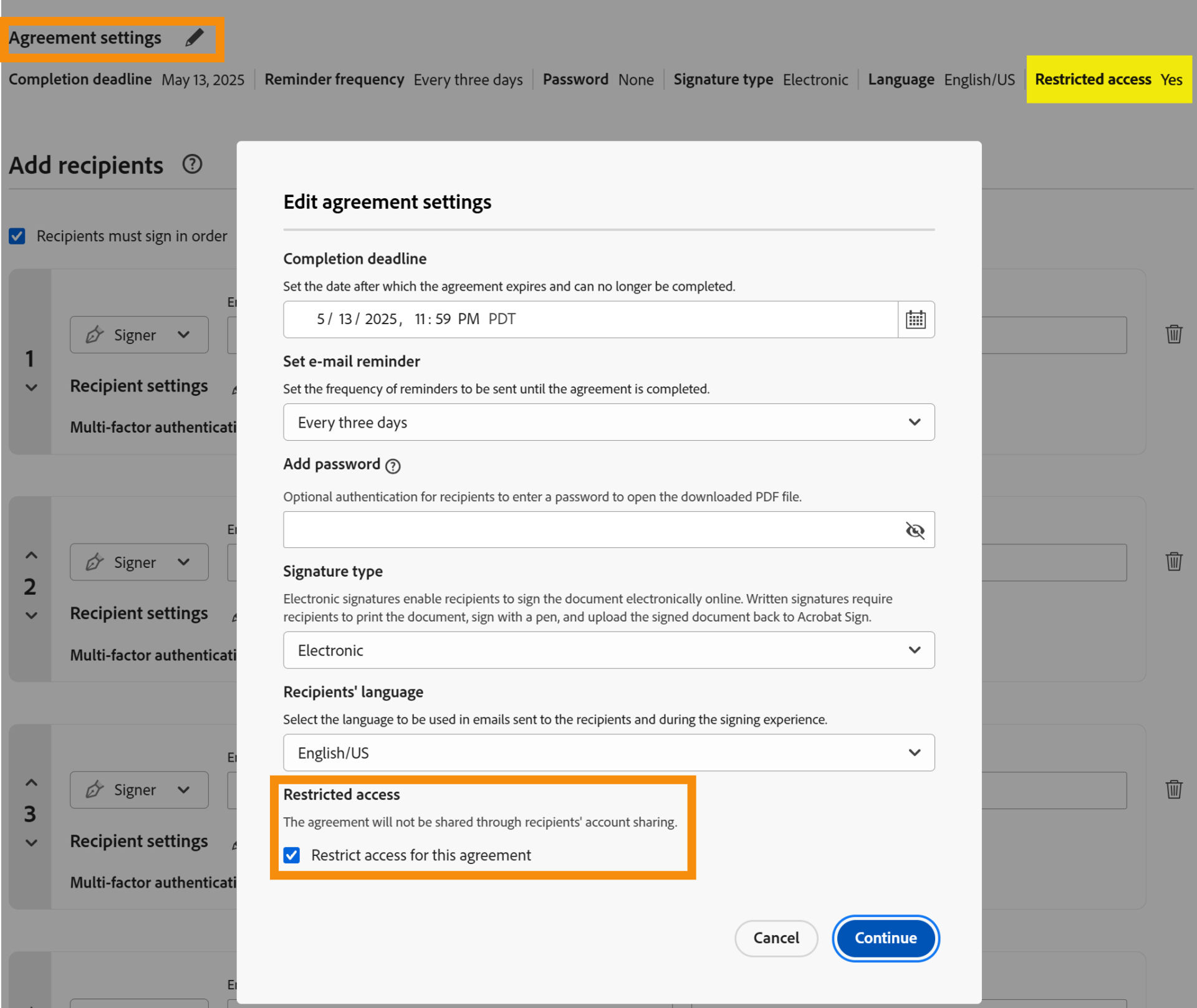Image resolution: width=1197 pixels, height=1008 pixels.
Task: Click the help icon next to Add password
Action: click(x=393, y=466)
